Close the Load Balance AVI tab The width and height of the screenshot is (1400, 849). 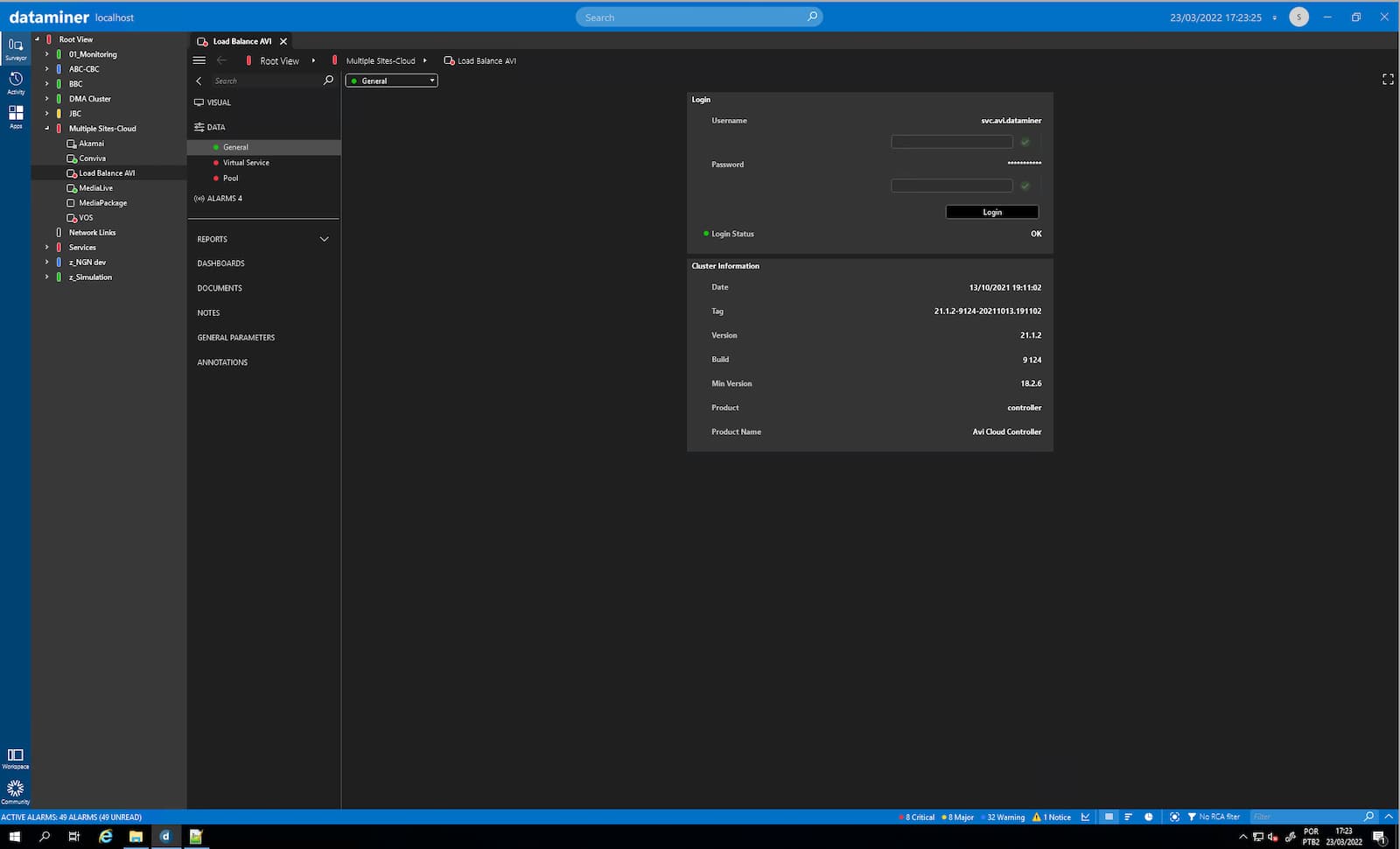(283, 41)
